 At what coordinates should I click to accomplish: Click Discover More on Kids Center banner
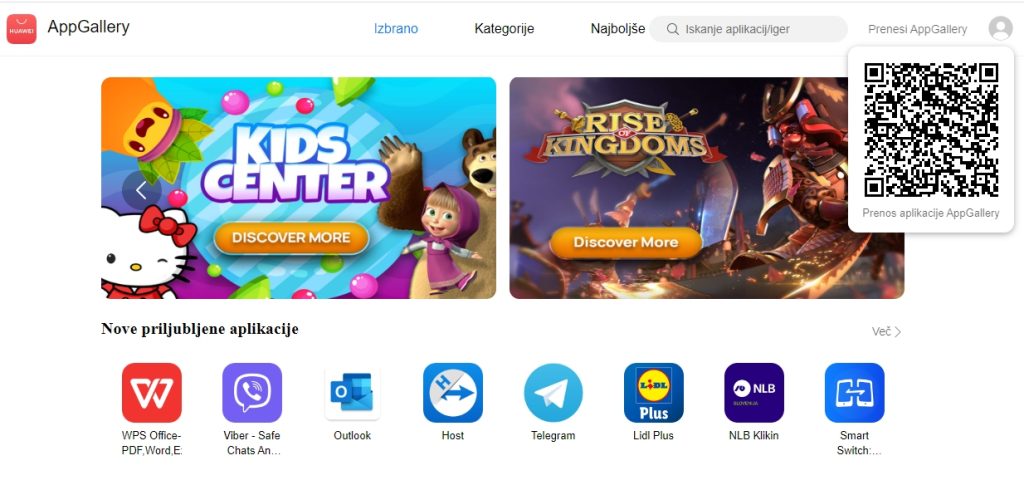[x=291, y=238]
